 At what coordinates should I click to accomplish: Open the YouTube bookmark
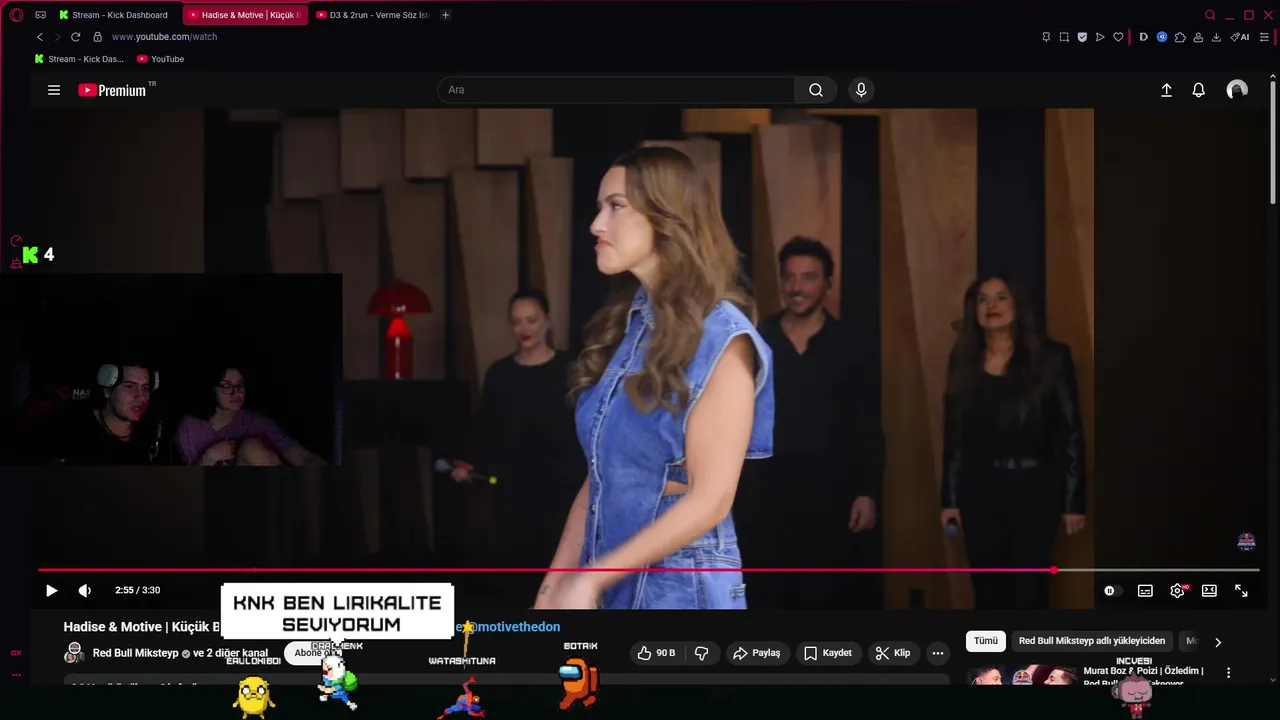[161, 59]
